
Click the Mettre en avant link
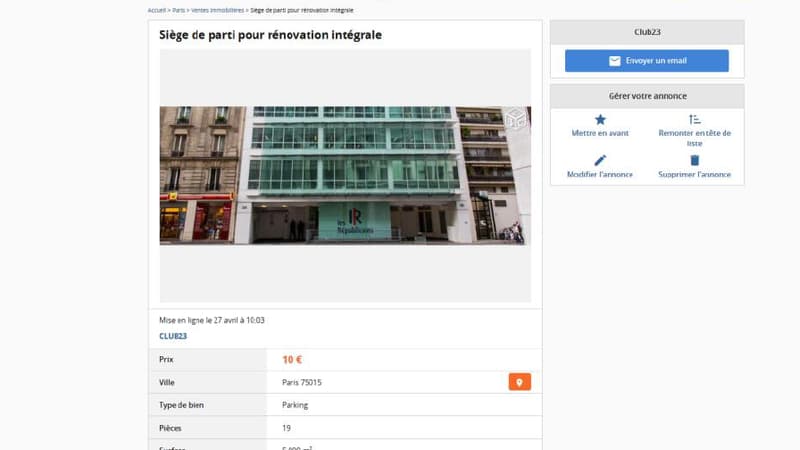coord(600,133)
